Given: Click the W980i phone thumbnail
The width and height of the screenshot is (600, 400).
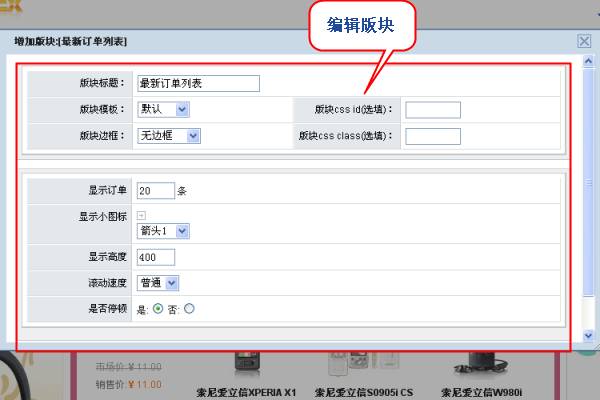Looking at the screenshot, I should [x=481, y=363].
